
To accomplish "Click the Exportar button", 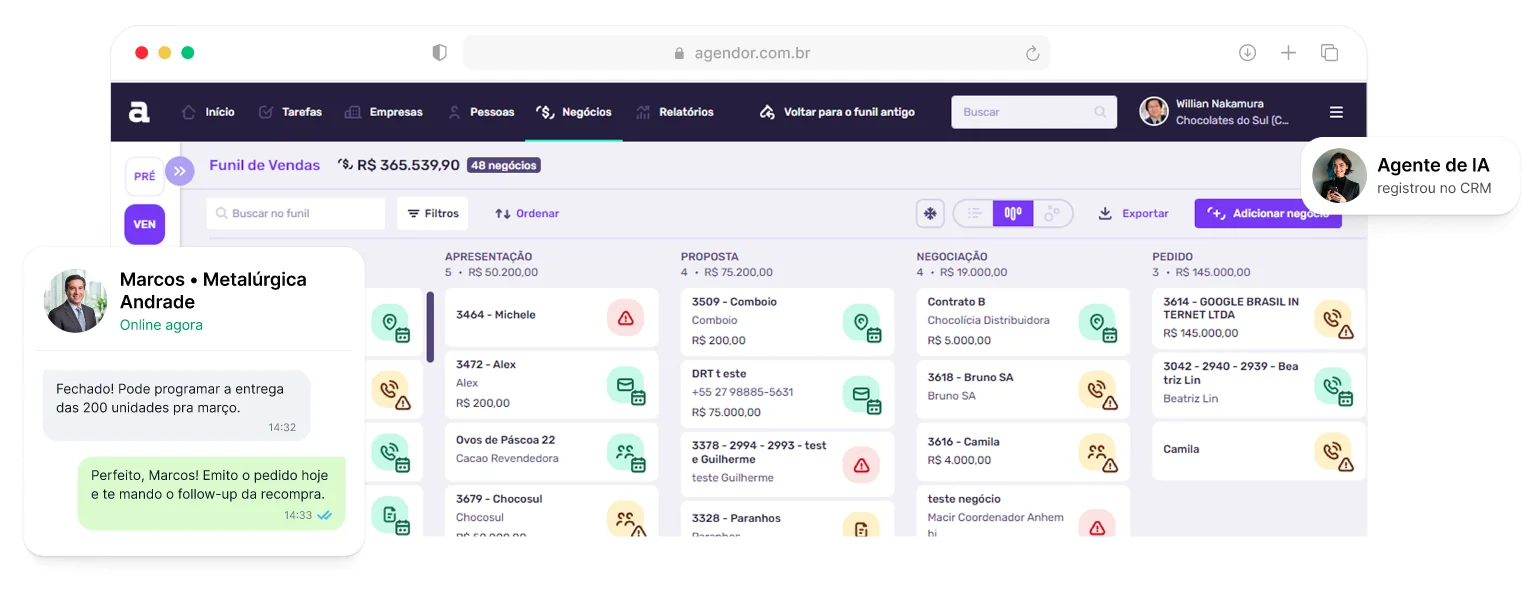I will point(1134,213).
